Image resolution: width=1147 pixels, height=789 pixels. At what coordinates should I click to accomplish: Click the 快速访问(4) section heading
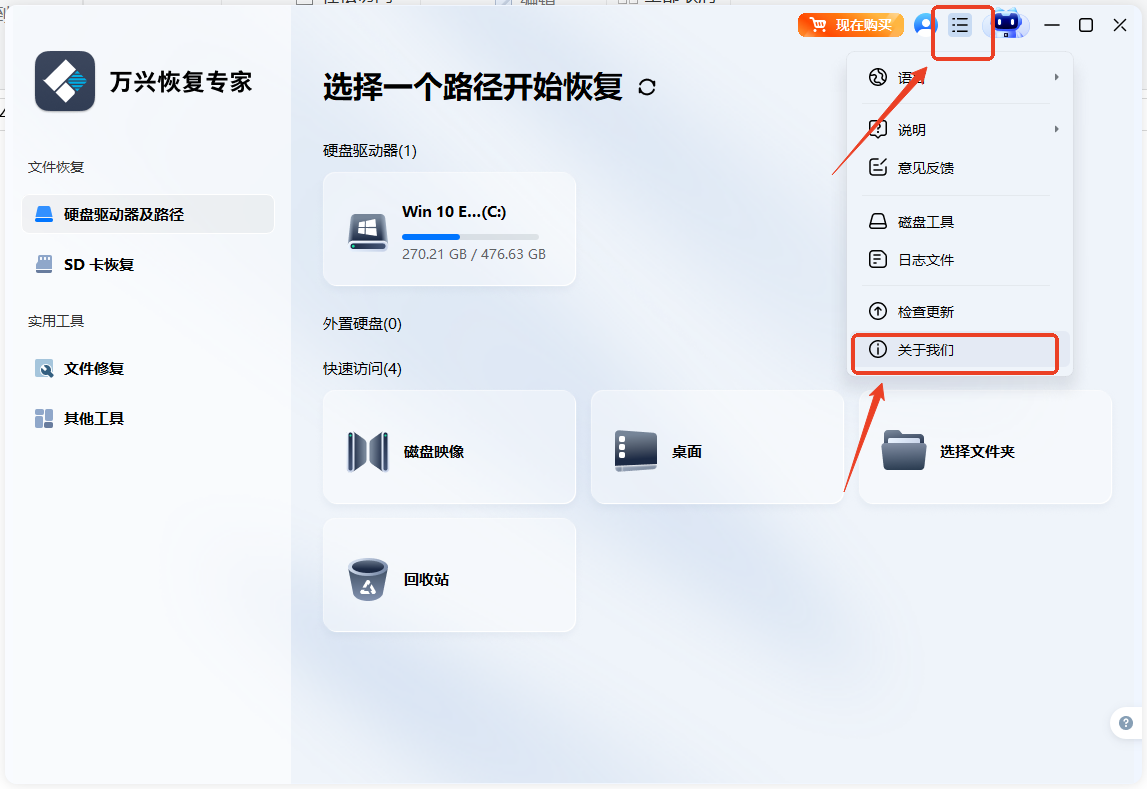tap(362, 369)
